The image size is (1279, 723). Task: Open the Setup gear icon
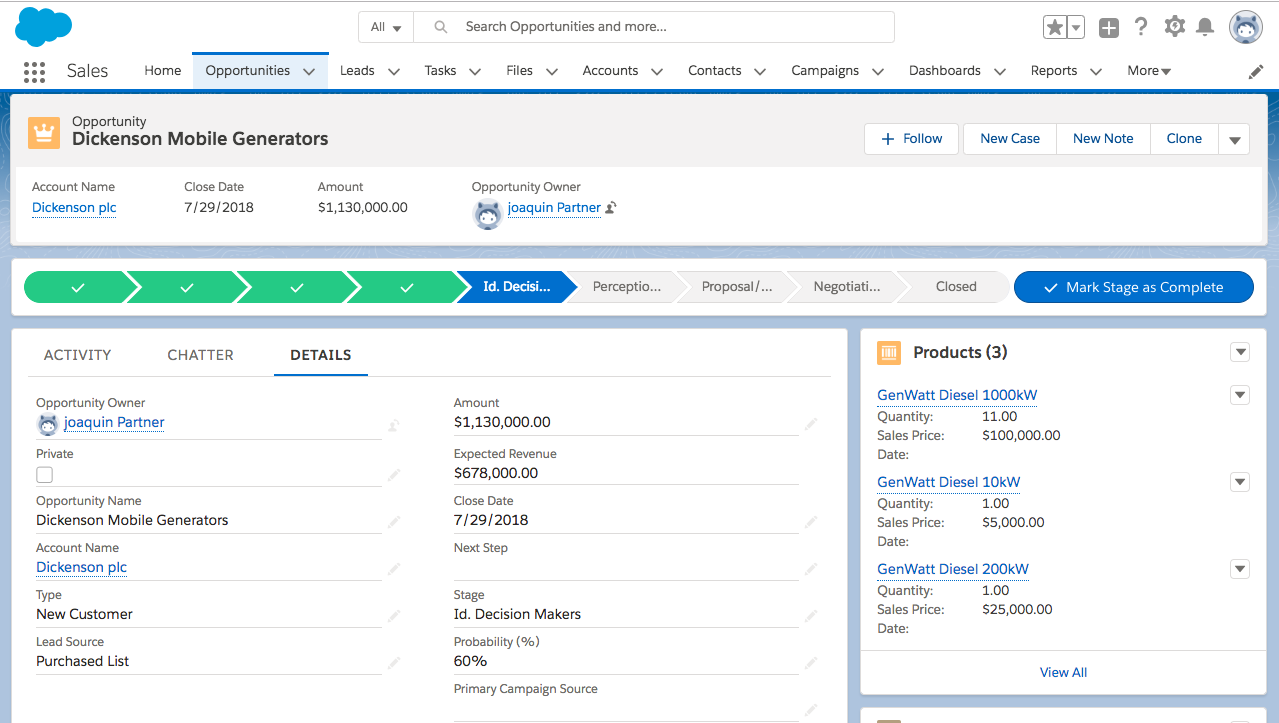pos(1174,27)
